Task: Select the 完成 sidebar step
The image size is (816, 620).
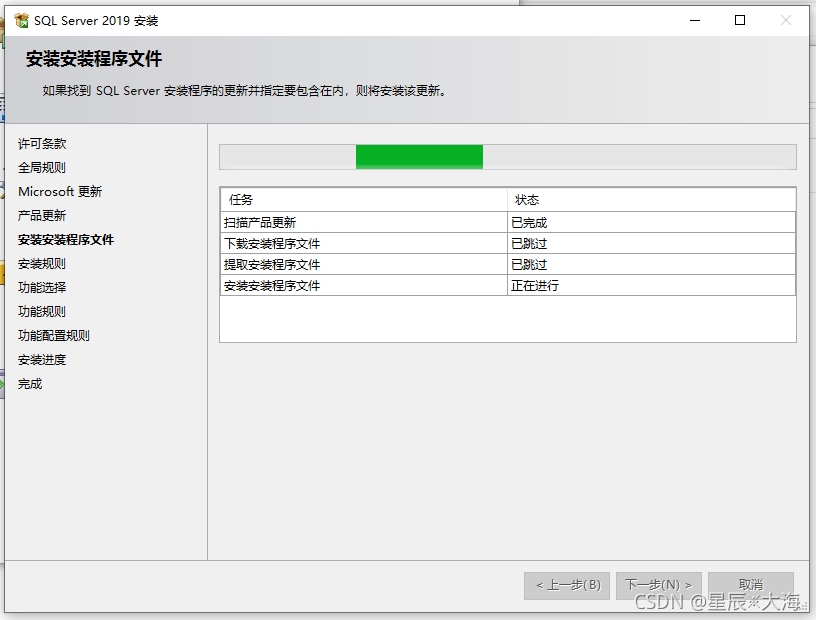Action: [30, 384]
